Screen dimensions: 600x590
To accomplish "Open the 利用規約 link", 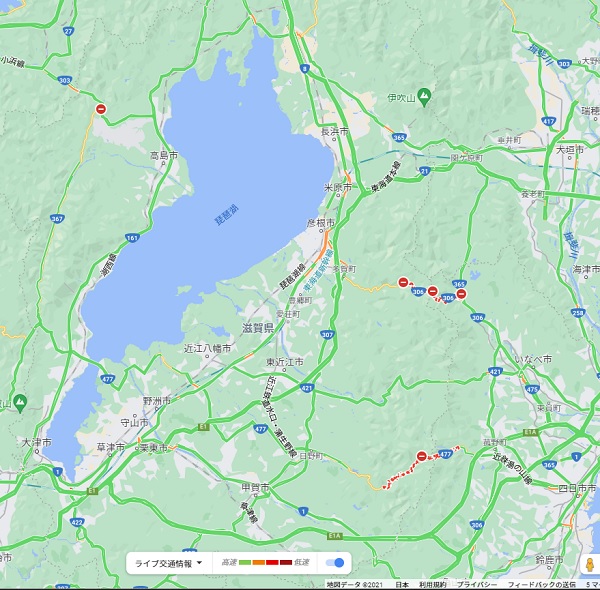I will click(x=433, y=584).
